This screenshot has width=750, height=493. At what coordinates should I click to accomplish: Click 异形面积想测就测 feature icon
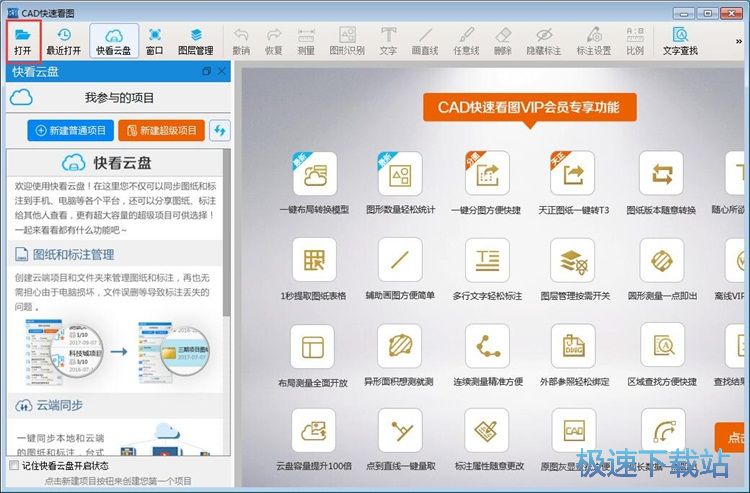[x=399, y=346]
